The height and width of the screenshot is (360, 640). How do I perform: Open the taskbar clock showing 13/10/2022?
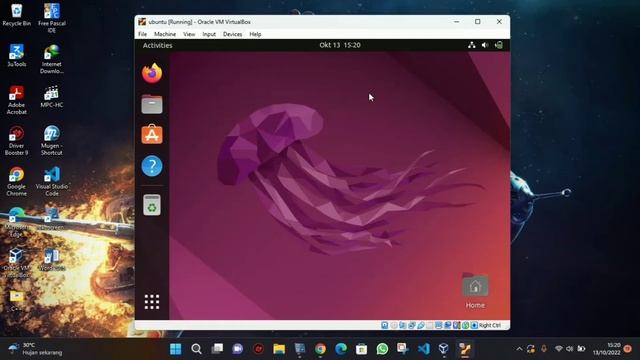pyautogui.click(x=607, y=349)
